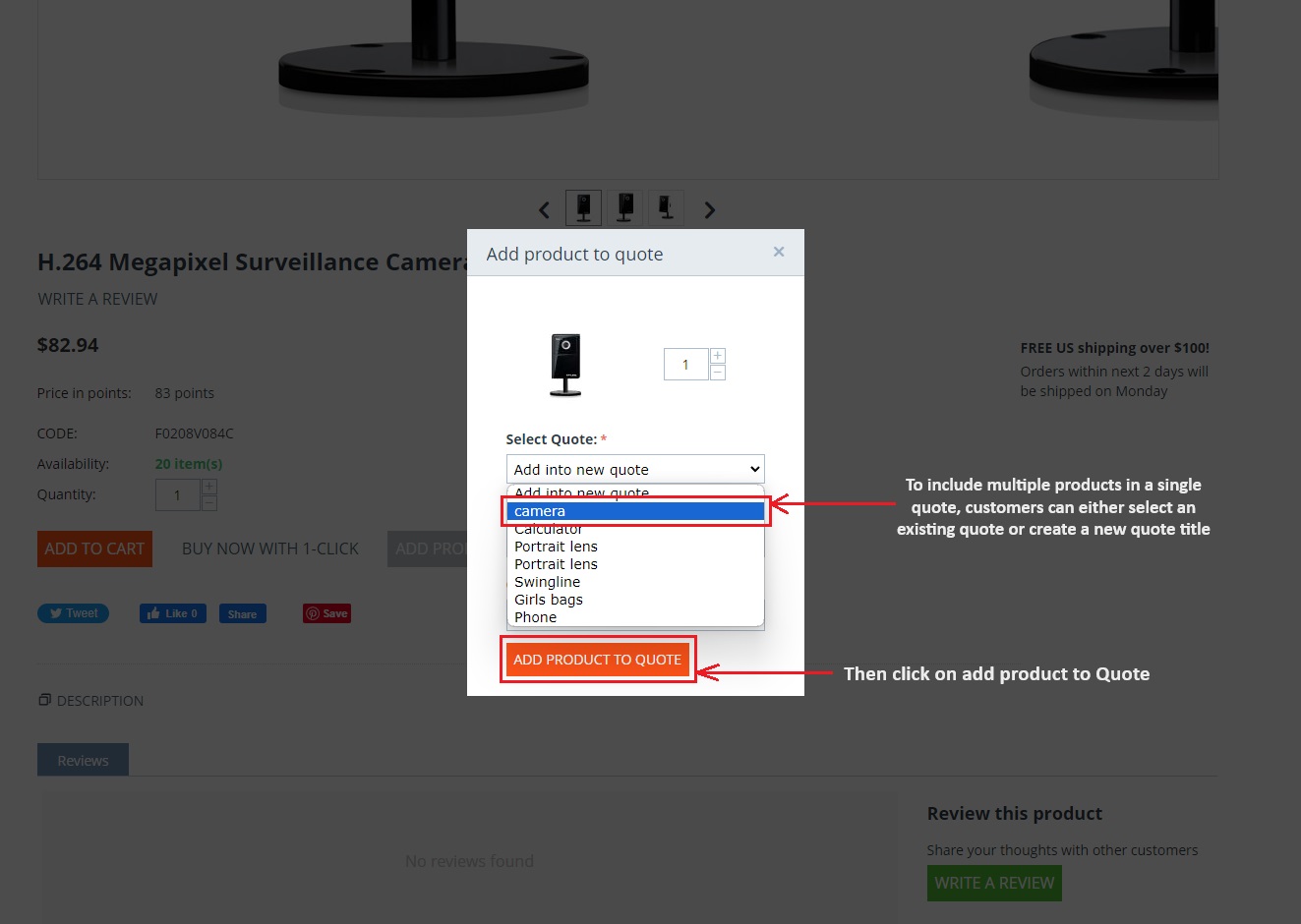
Task: Collapse the DESCRIPTION section
Action: pos(90,701)
